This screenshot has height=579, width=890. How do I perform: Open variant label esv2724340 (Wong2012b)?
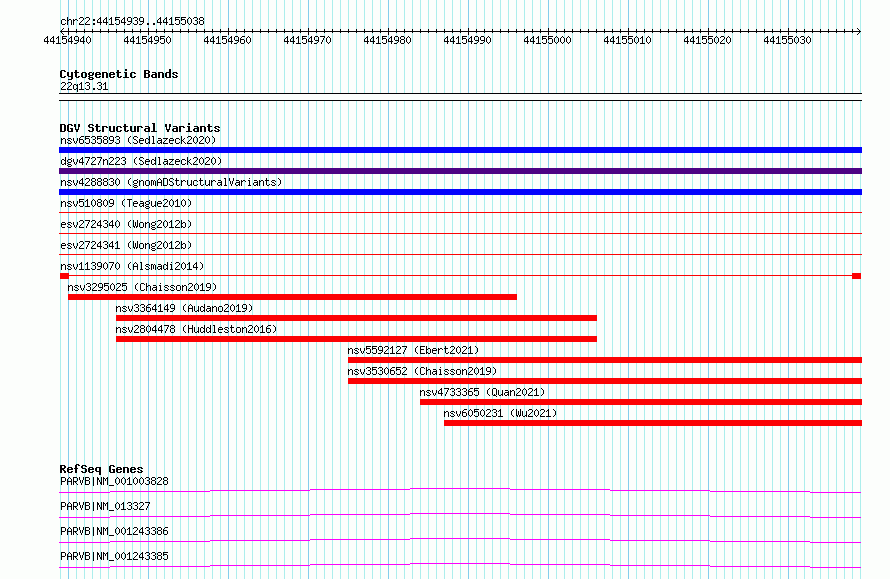pos(126,224)
